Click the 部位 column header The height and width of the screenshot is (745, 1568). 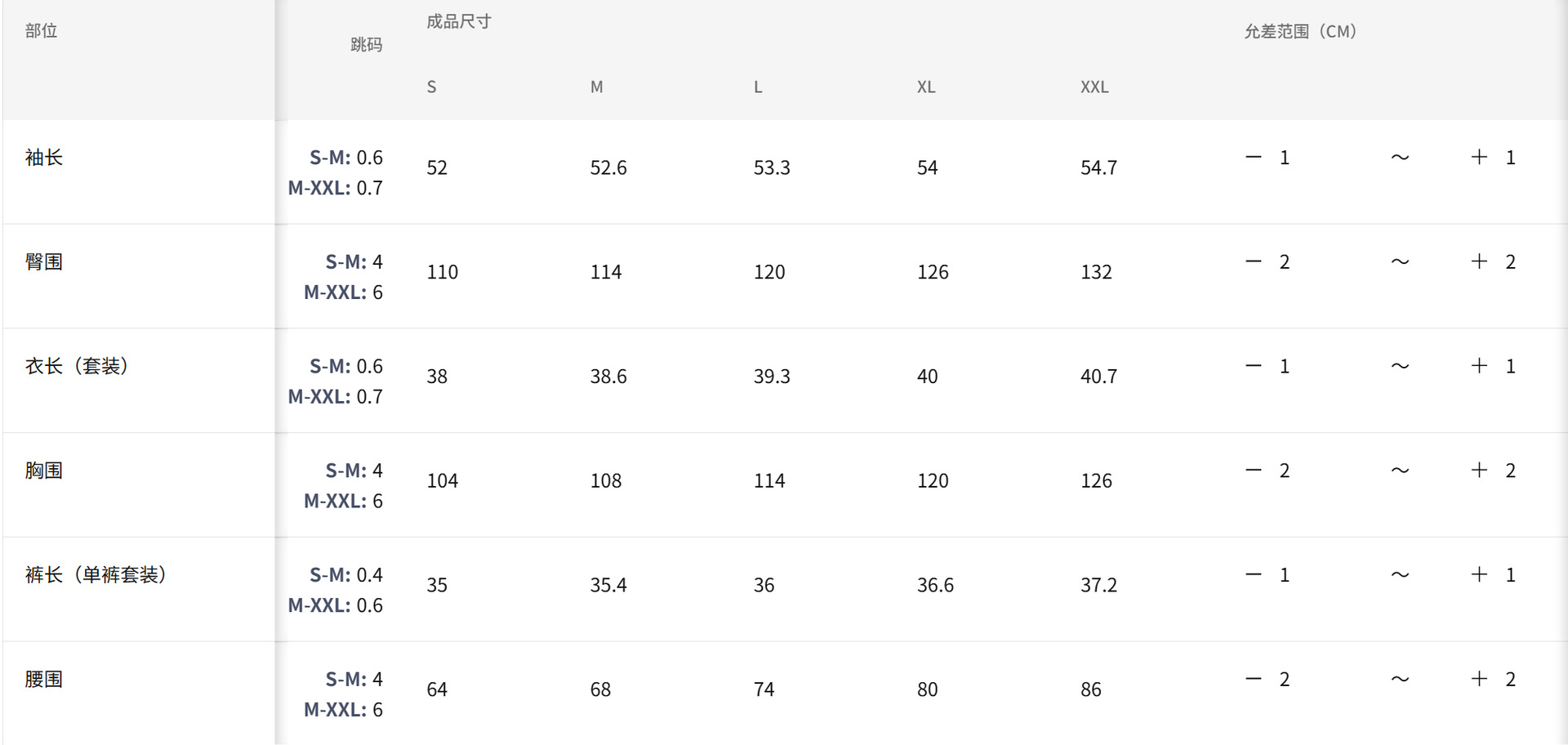click(41, 31)
